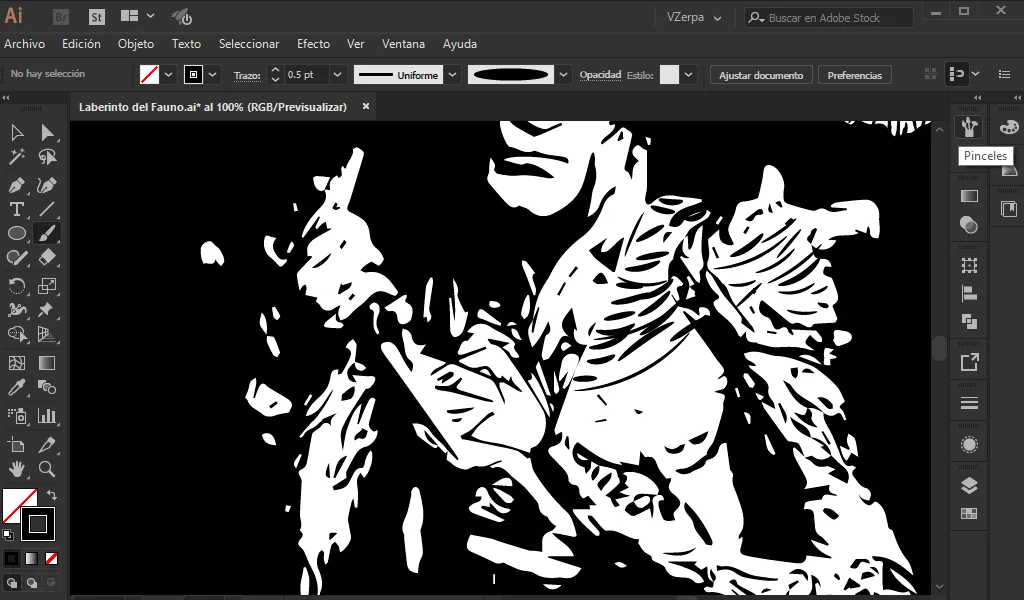
Task: Open the Appearance panel icon
Action: (969, 445)
